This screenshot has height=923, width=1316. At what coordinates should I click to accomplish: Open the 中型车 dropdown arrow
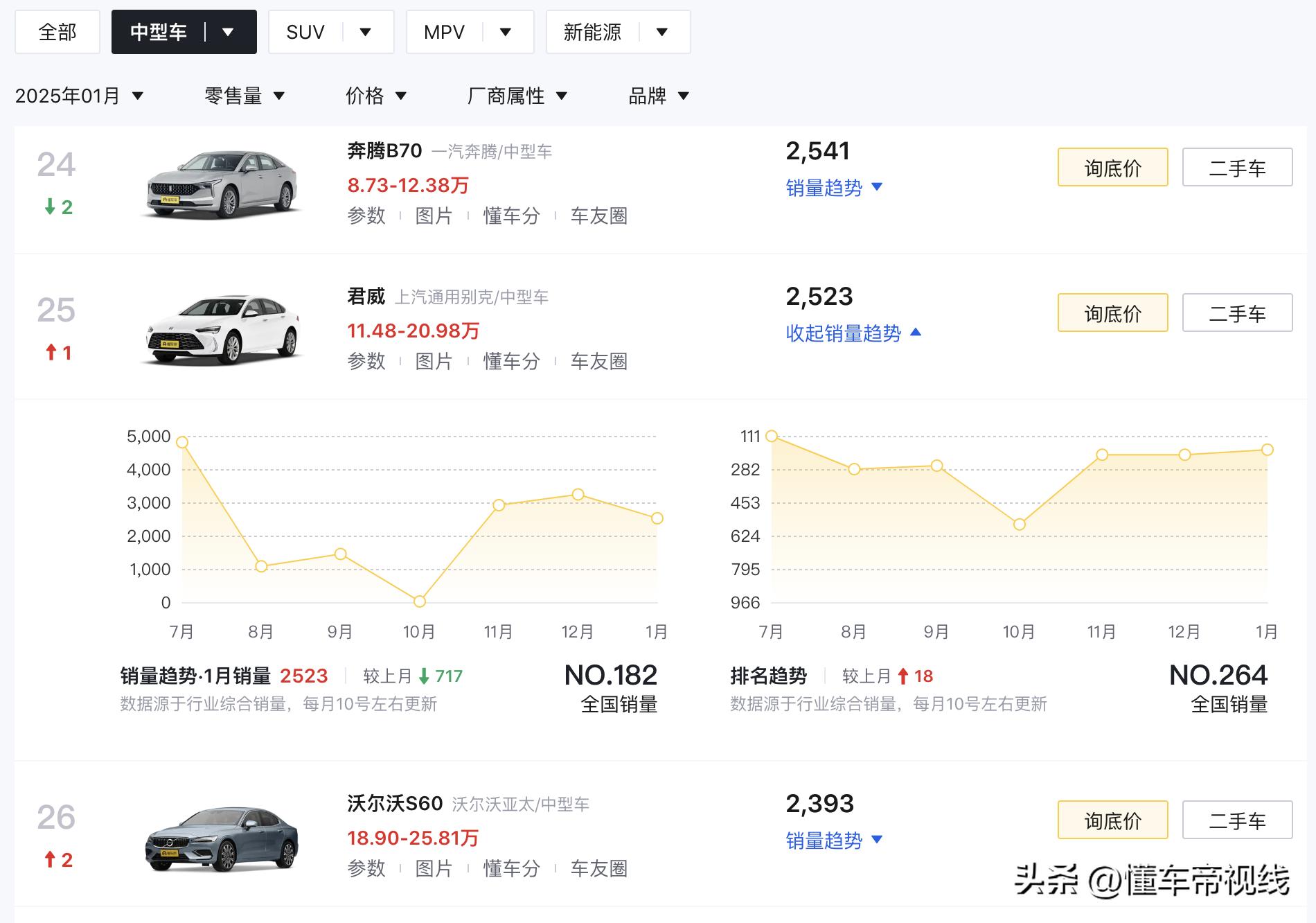(x=228, y=32)
